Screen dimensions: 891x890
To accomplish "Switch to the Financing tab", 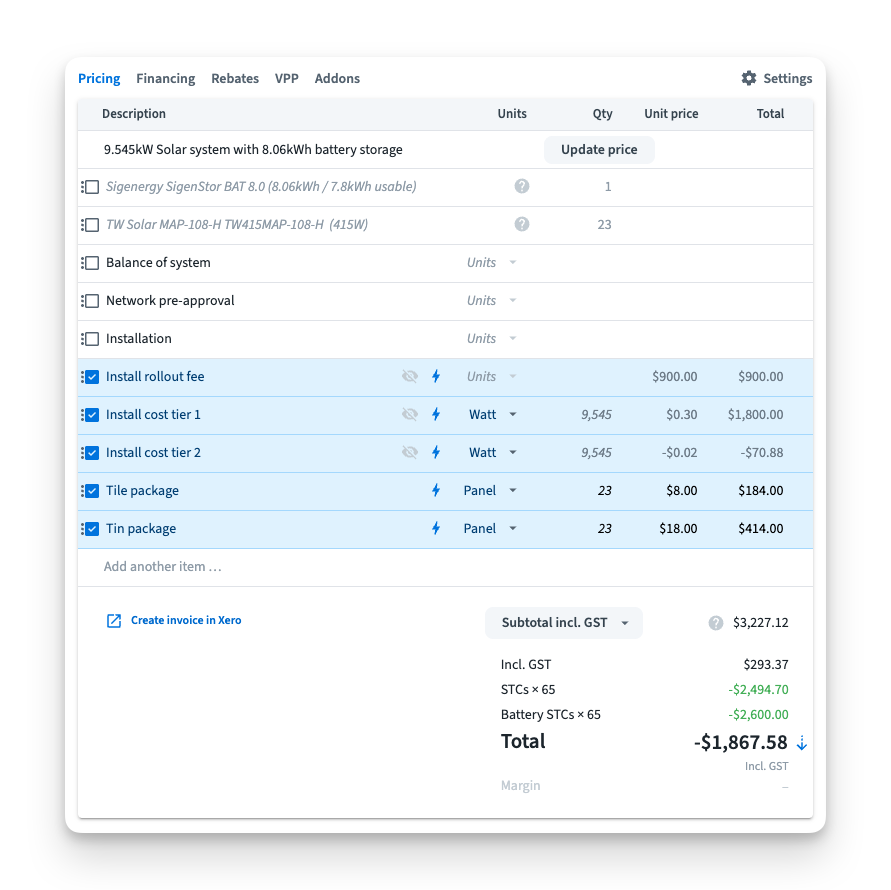I will click(x=165, y=78).
